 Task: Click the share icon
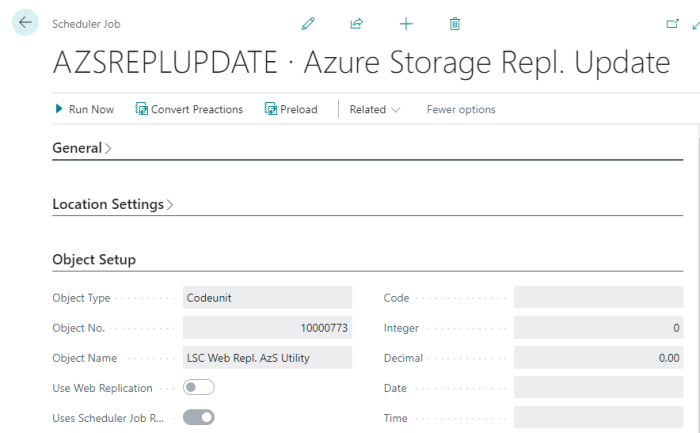point(357,23)
